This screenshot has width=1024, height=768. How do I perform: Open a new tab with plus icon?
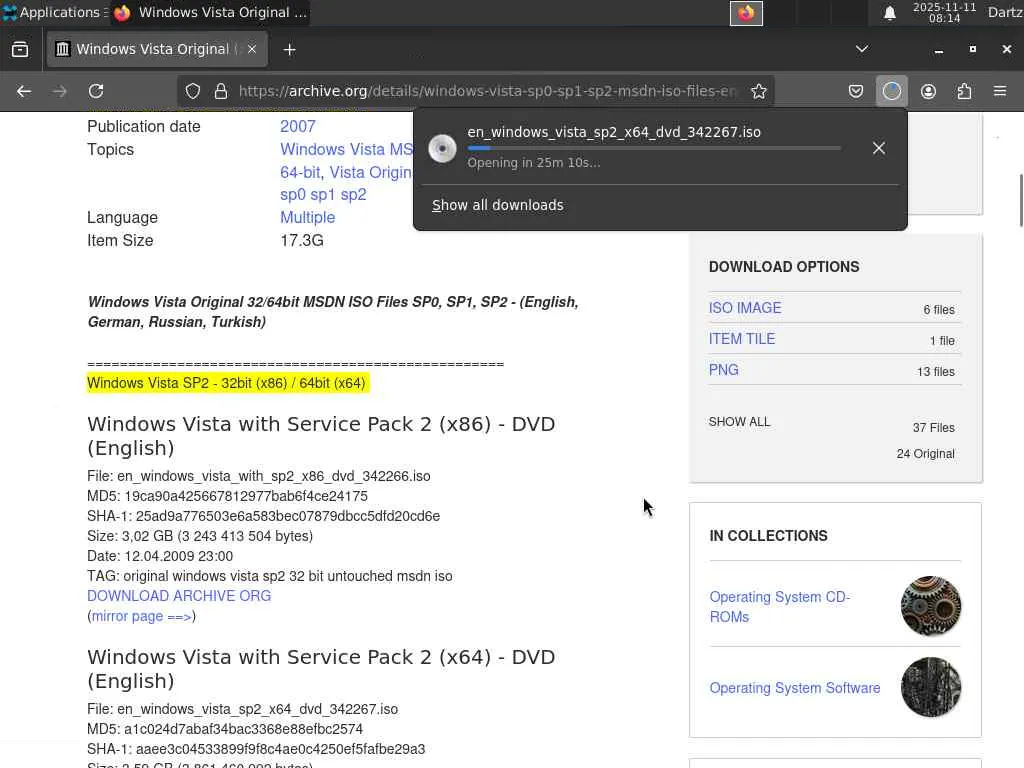[x=289, y=50]
